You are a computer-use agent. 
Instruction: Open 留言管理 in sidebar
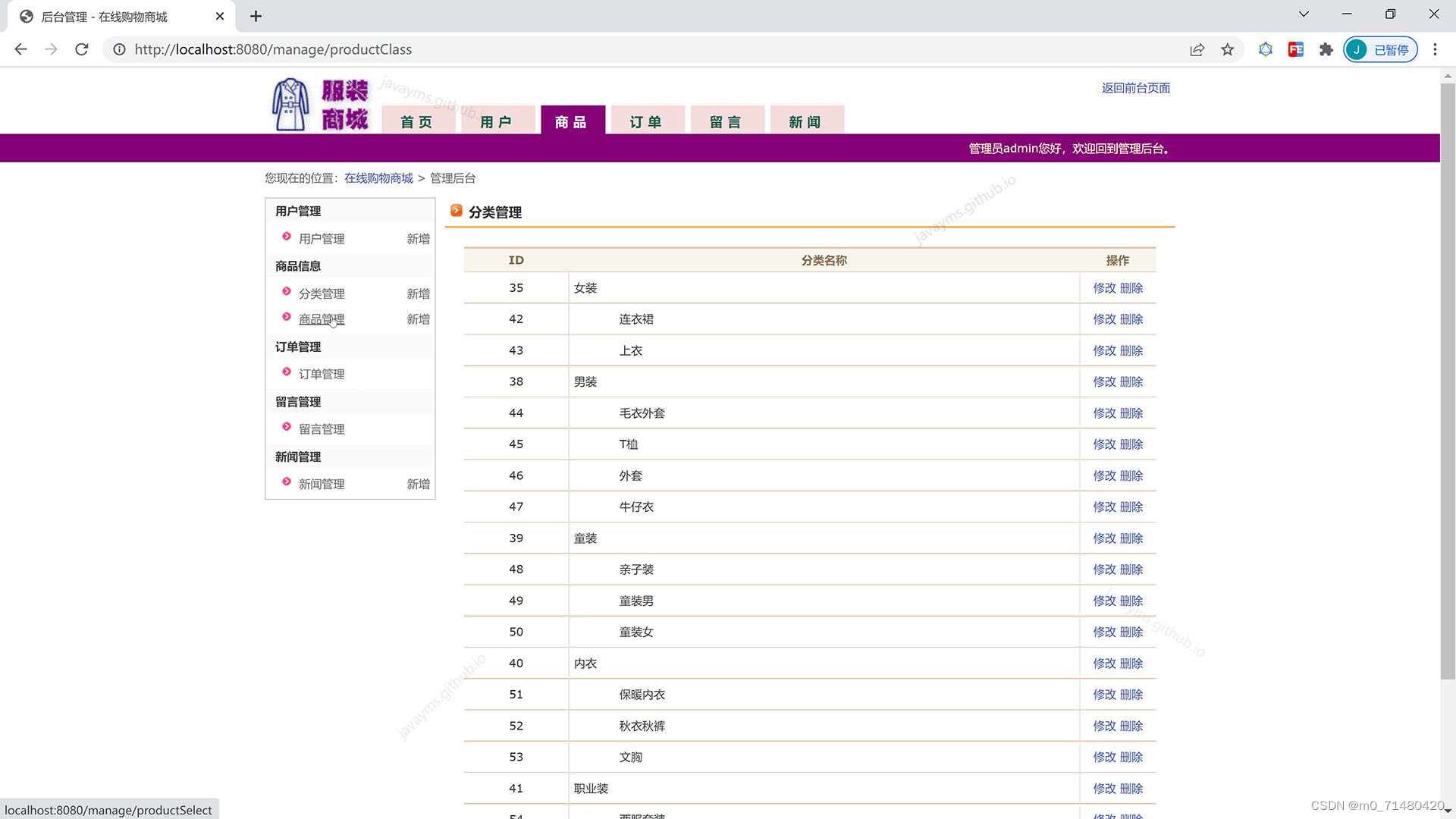point(322,429)
